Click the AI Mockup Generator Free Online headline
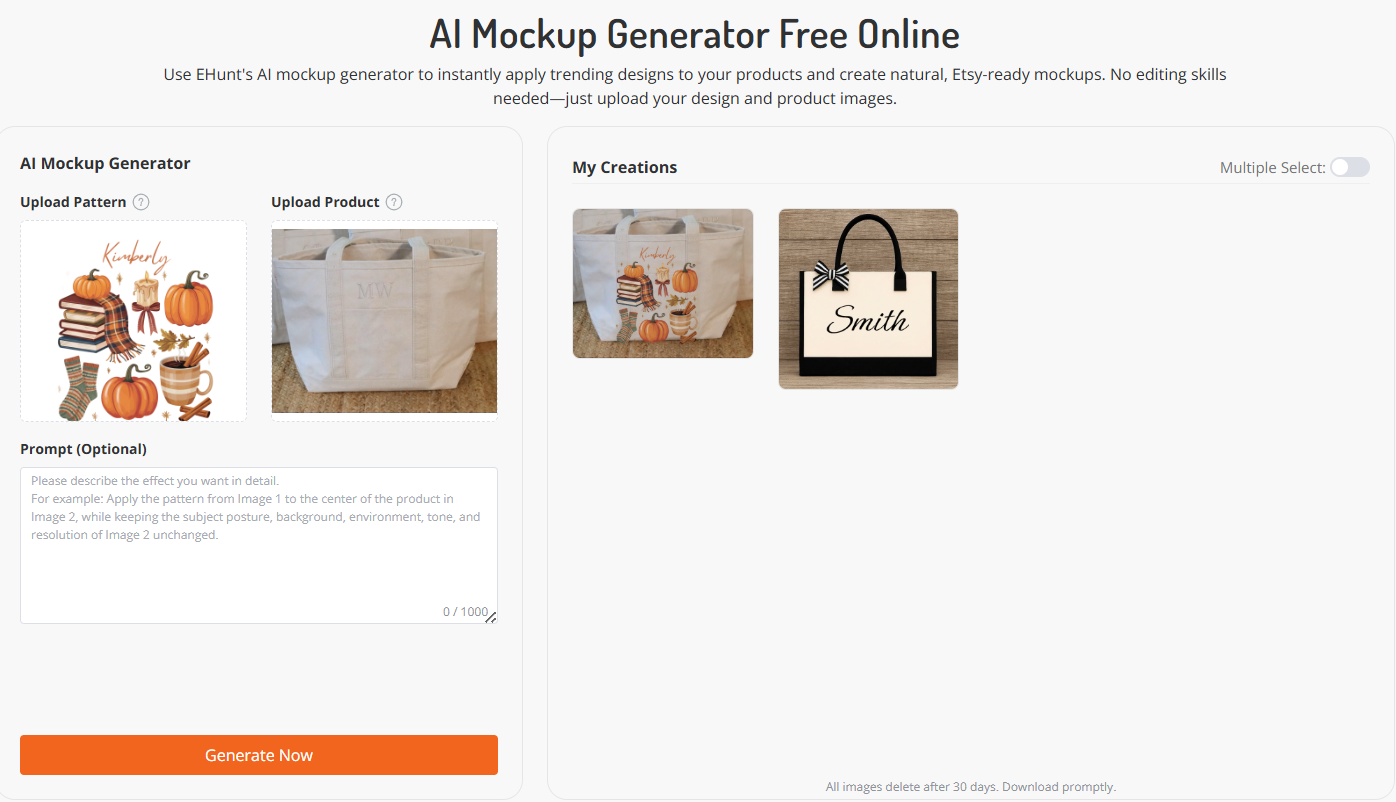Screen dimensions: 1396x802 pos(695,34)
